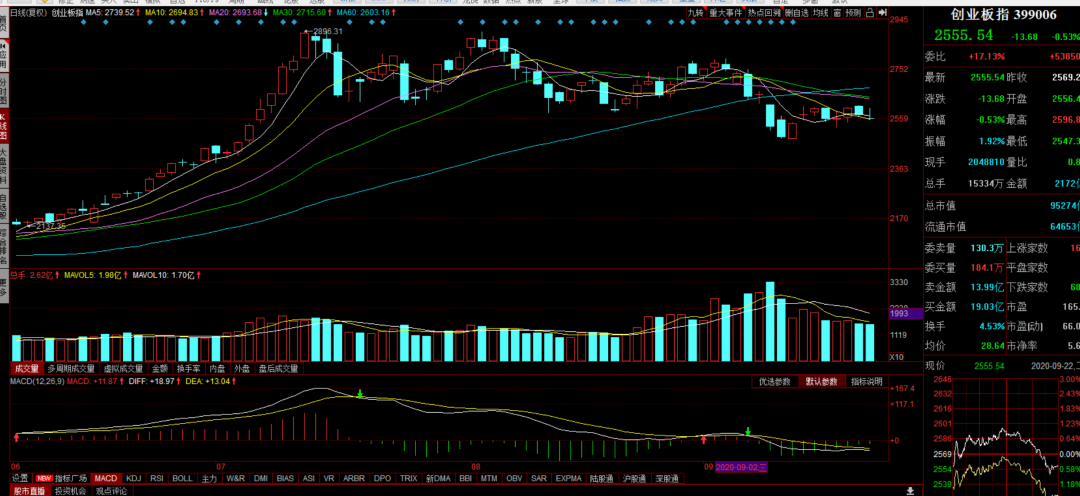Select the 换手率 volume sub-tab
The height and width of the screenshot is (496, 1080).
click(189, 368)
